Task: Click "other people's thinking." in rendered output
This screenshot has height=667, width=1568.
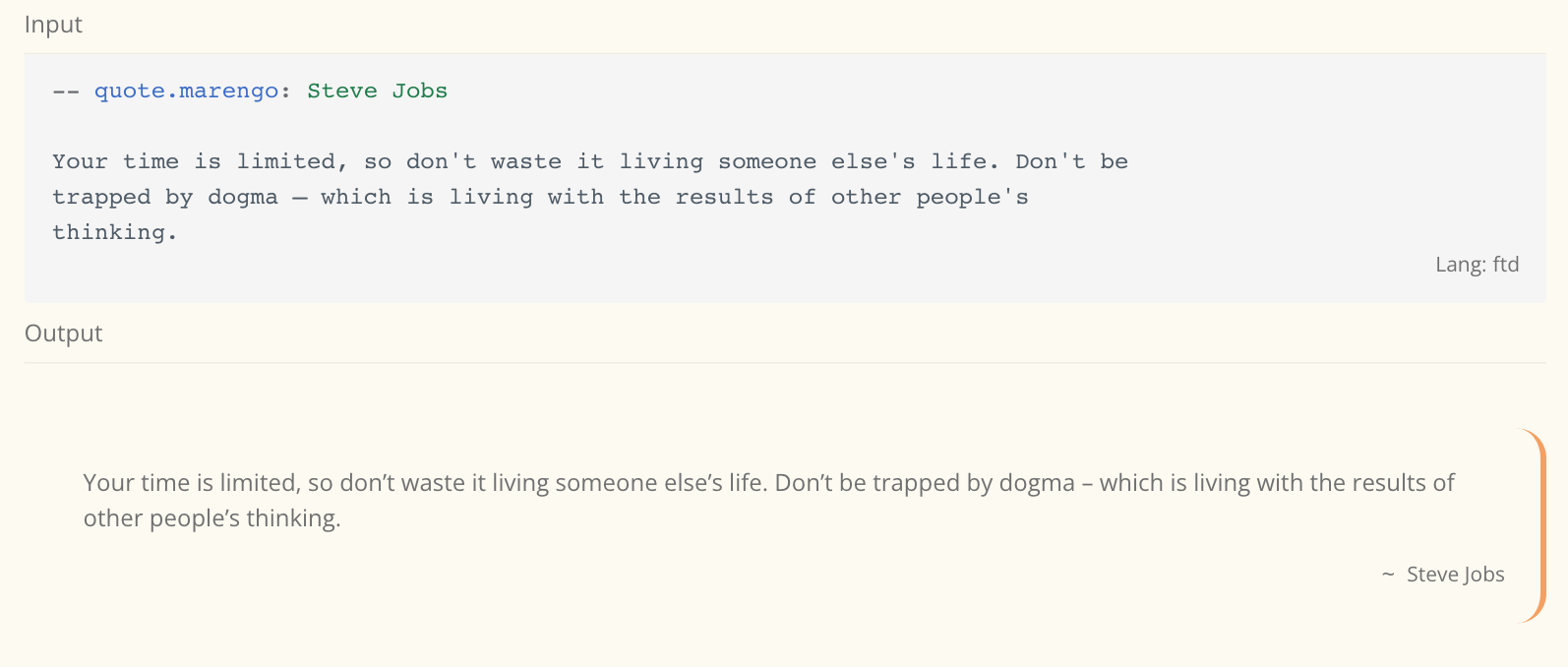Action: [211, 518]
